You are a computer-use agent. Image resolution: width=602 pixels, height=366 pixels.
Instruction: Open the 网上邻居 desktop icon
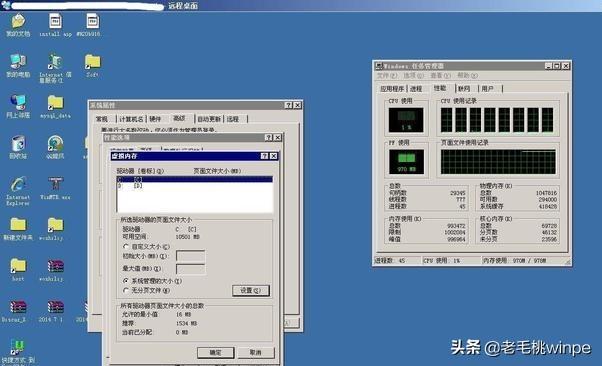(x=18, y=103)
